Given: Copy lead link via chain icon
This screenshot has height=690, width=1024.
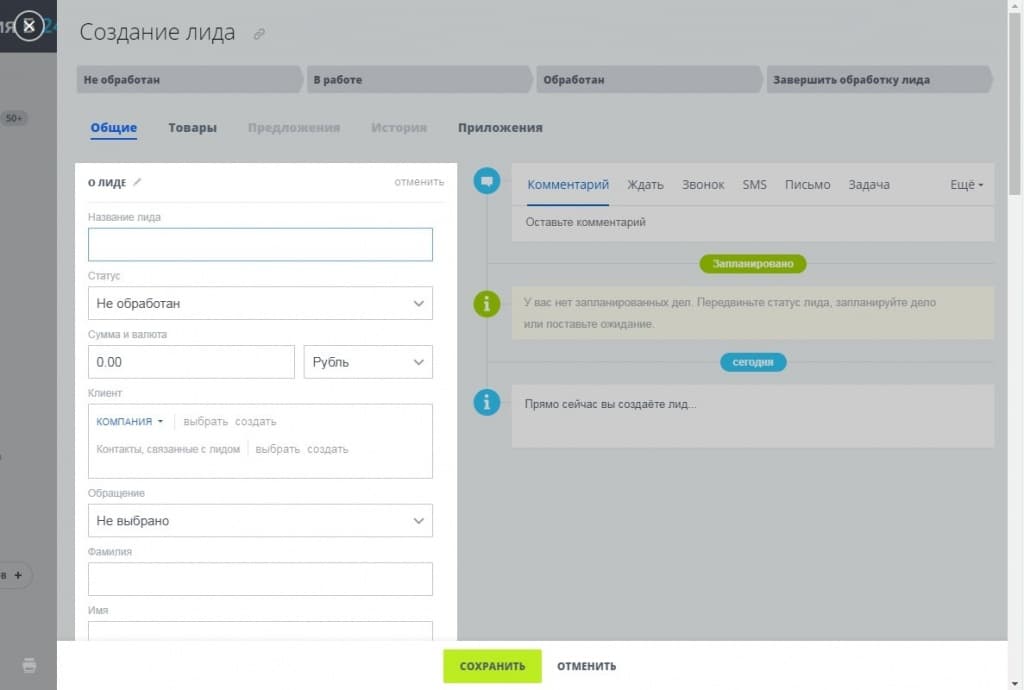Looking at the screenshot, I should 259,34.
